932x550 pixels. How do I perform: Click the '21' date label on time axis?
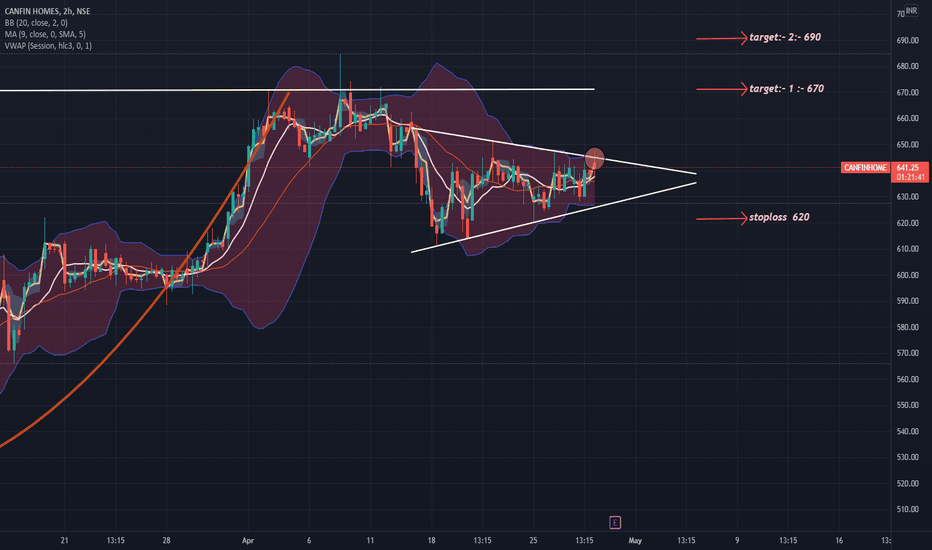click(64, 540)
